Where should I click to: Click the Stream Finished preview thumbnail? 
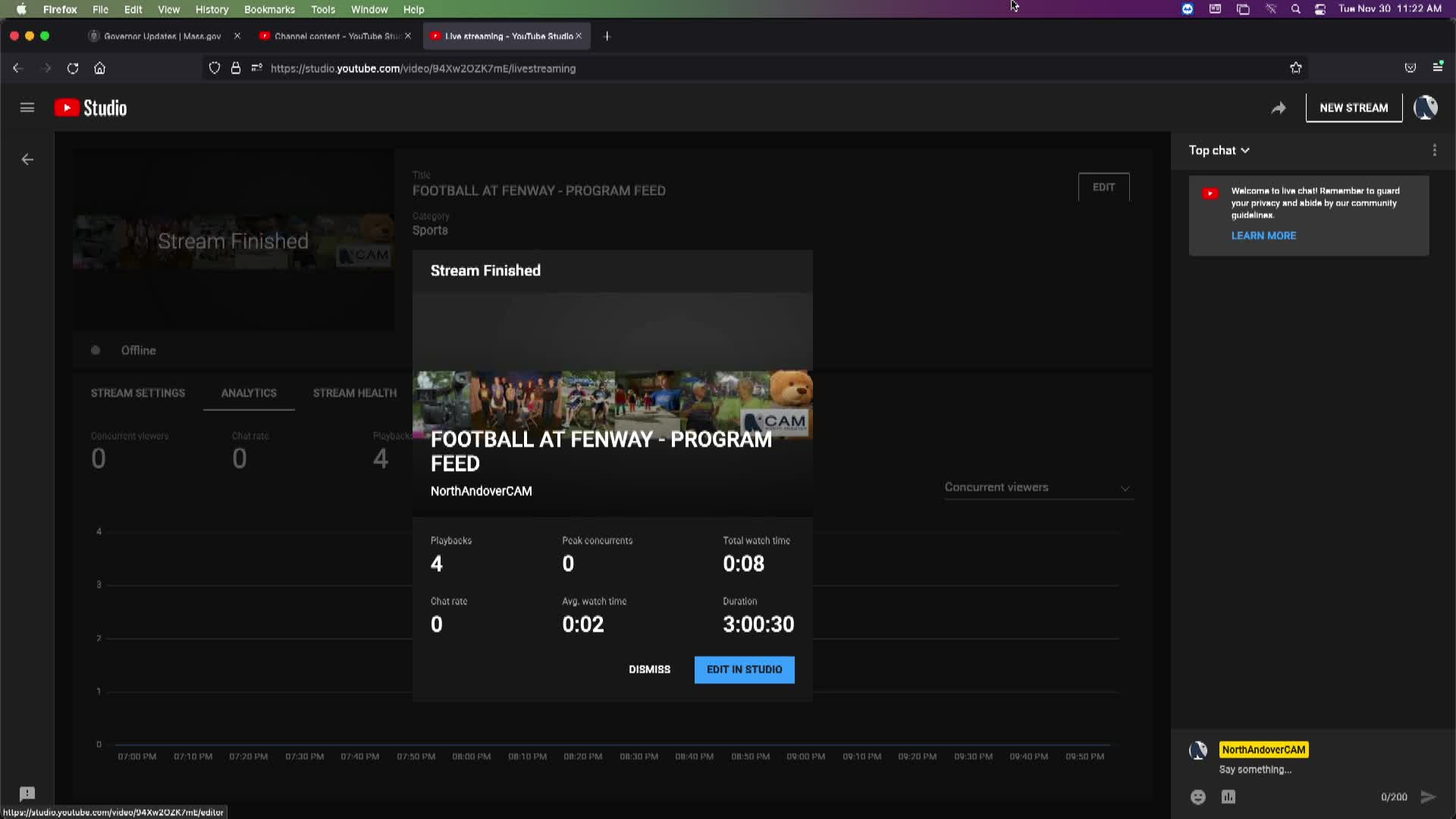pyautogui.click(x=233, y=240)
